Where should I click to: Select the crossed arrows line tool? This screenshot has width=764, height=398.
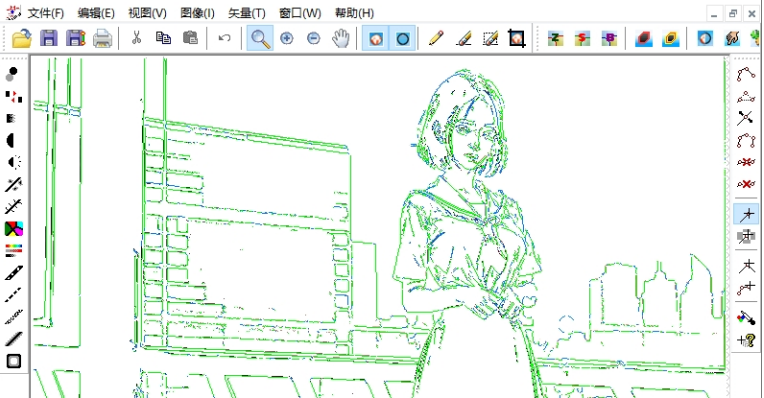pos(745,118)
